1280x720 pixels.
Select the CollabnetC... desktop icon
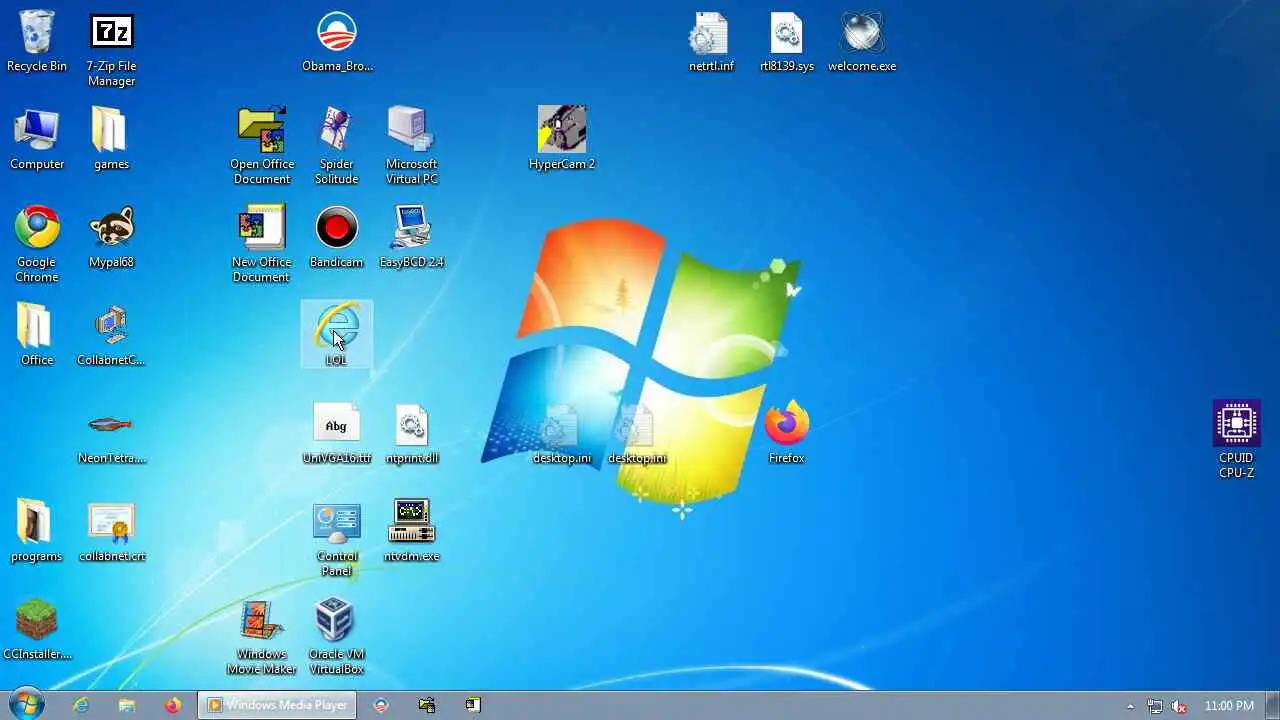111,335
